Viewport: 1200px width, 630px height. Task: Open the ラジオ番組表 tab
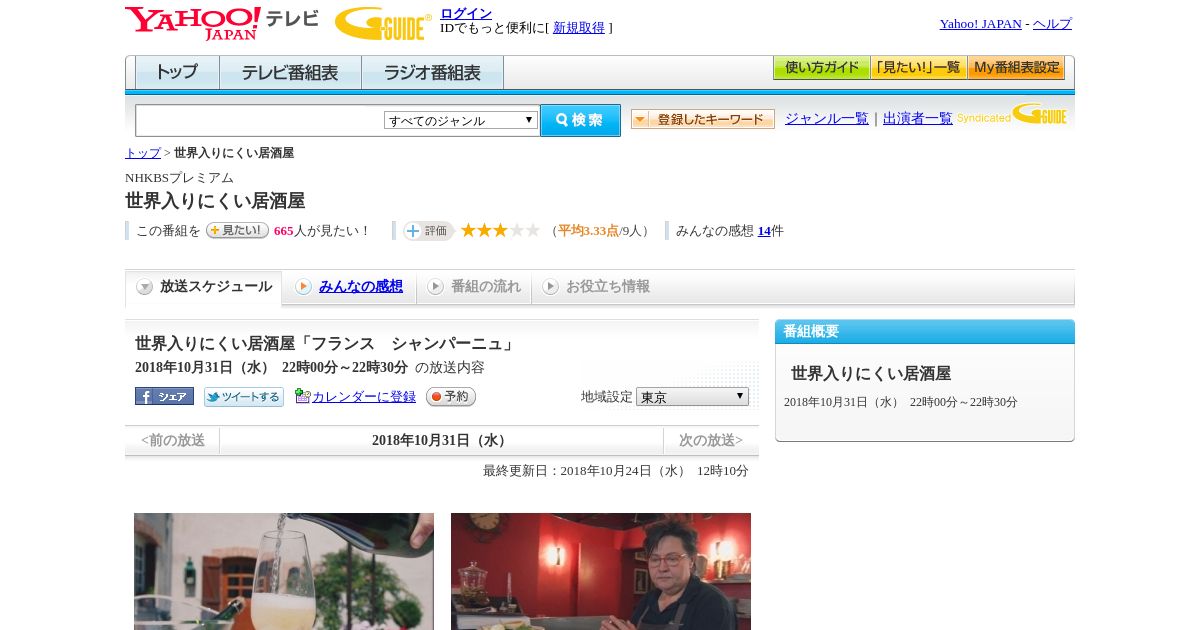(432, 73)
